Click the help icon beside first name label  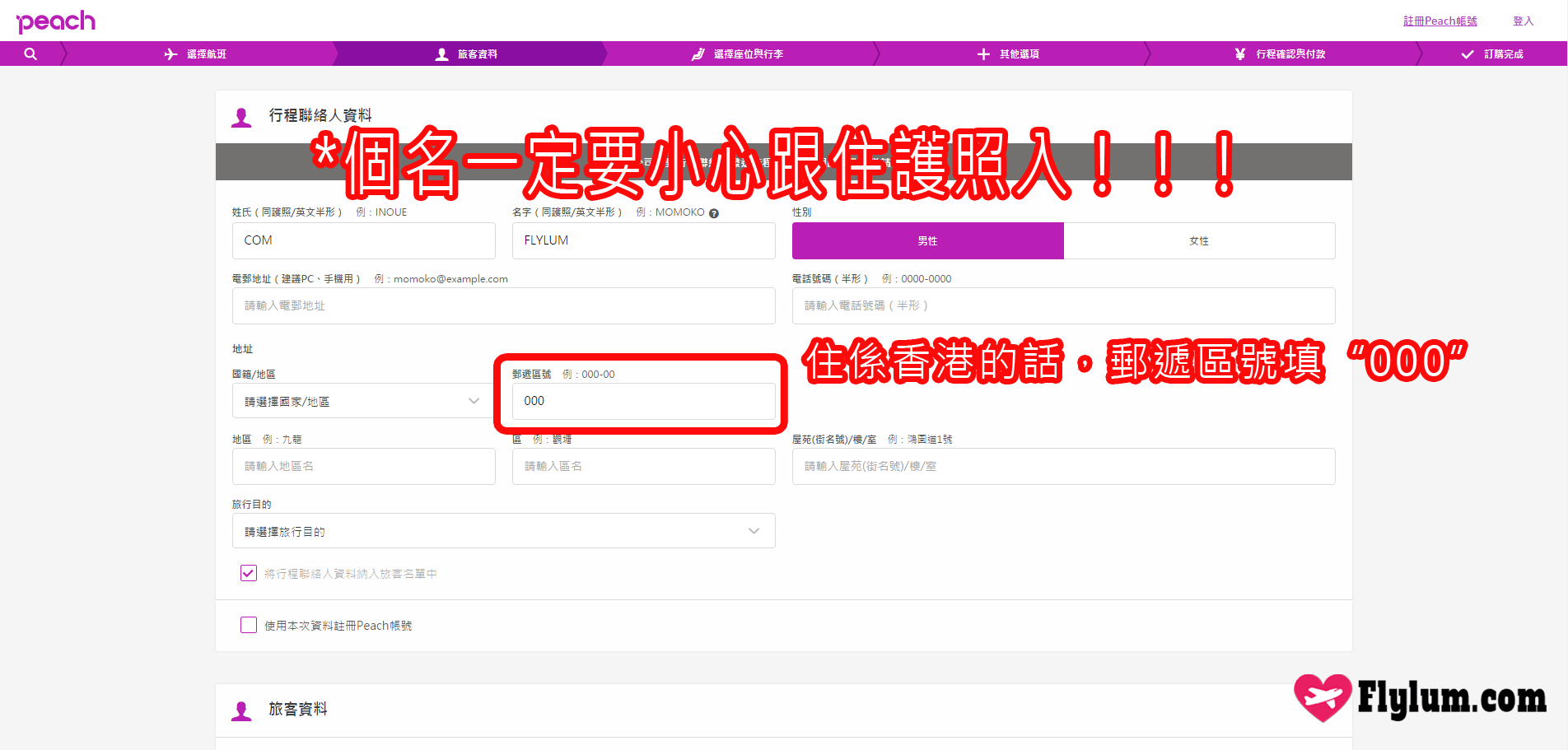point(714,213)
